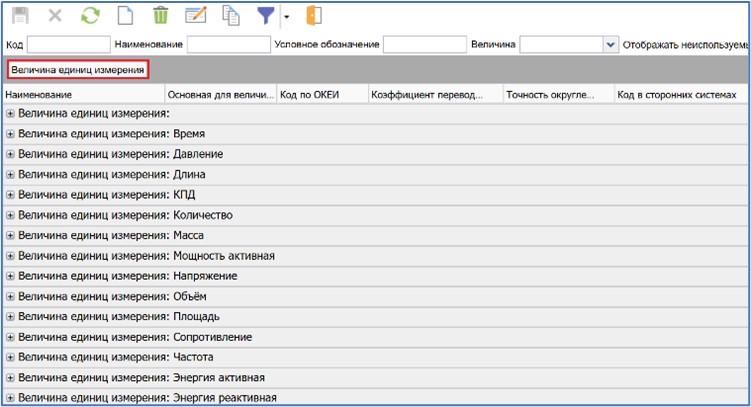
Task: Sort by Код по ОКЕИ column header
Action: coord(322,95)
